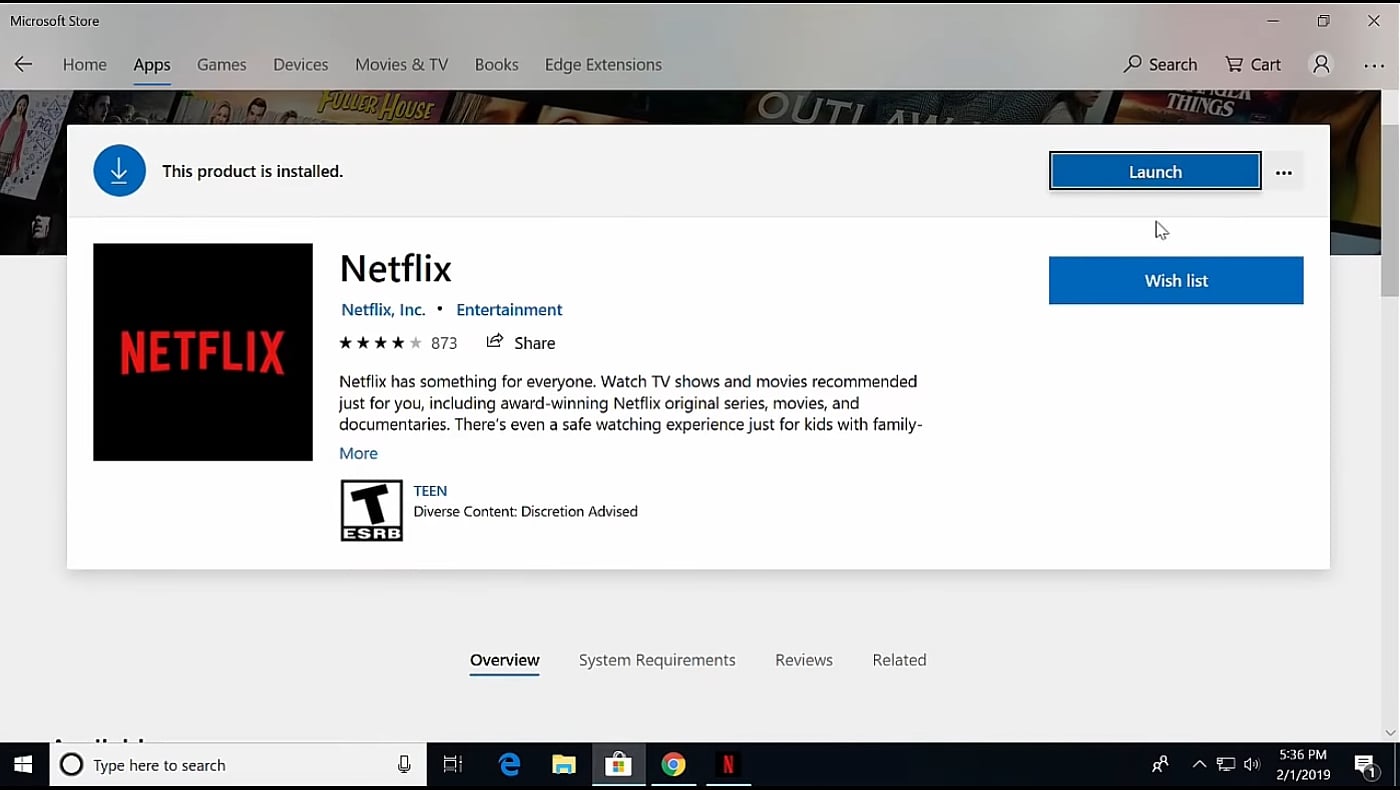Open the Netflix app from the taskbar

pos(728,765)
